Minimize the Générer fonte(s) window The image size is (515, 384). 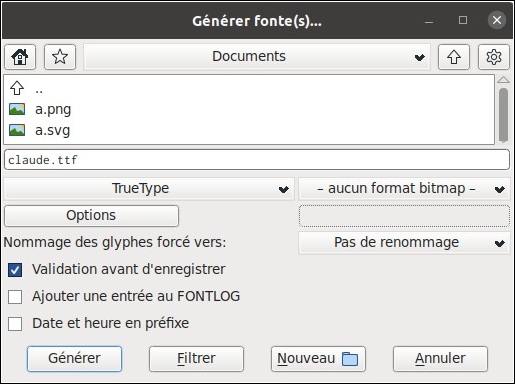tap(429, 21)
